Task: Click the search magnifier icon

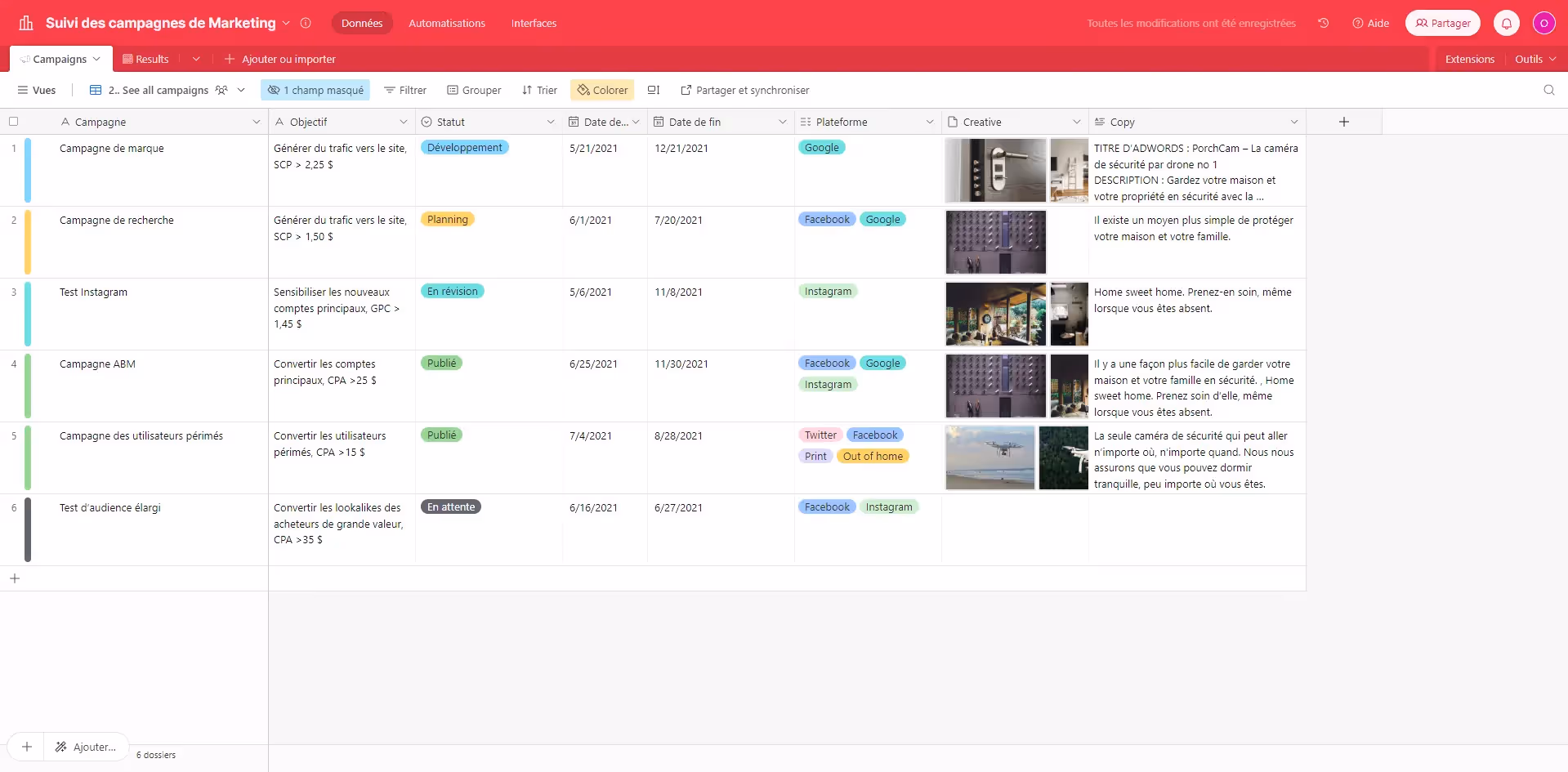Action: (x=1548, y=90)
